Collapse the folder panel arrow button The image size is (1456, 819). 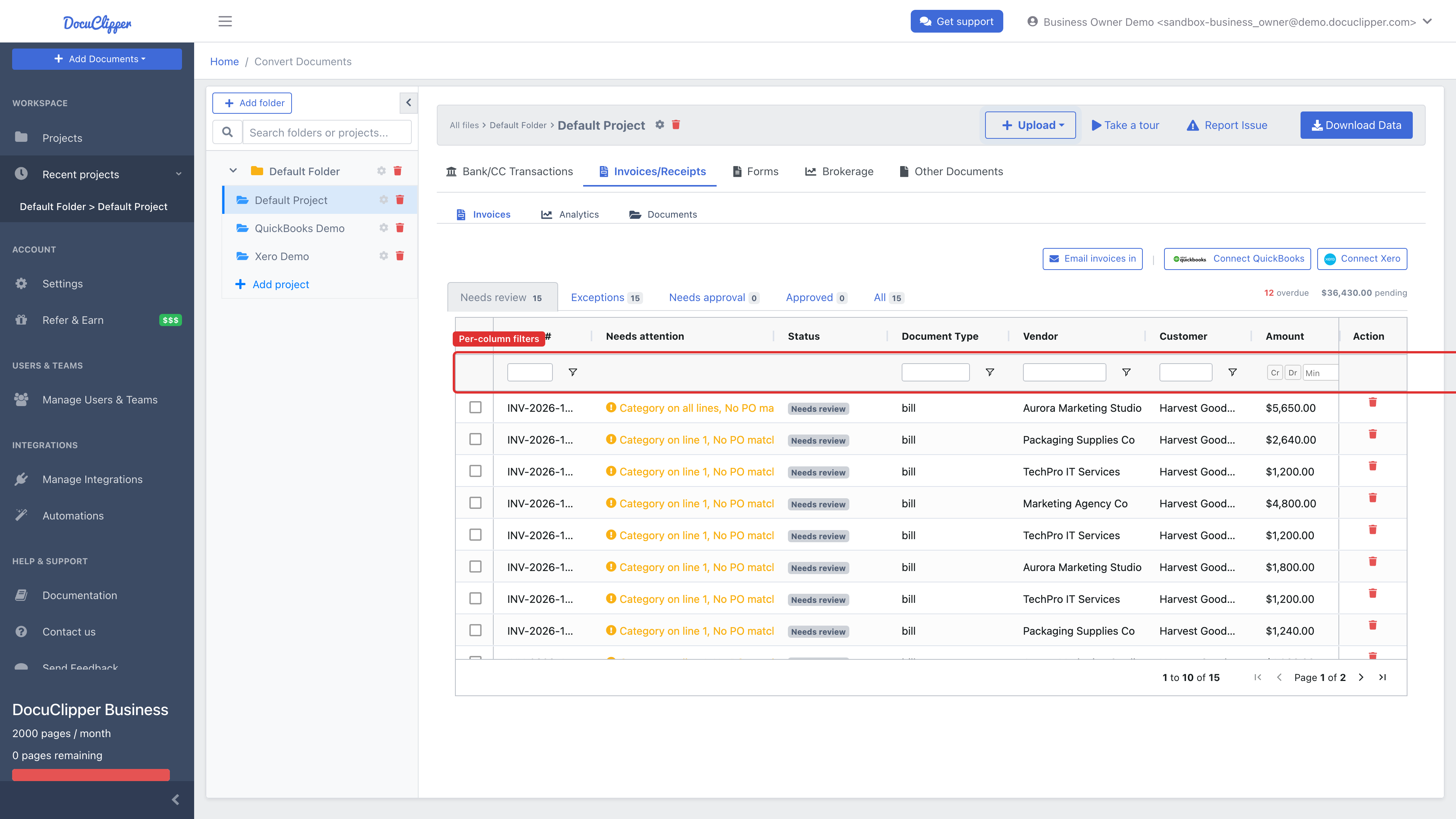click(409, 103)
